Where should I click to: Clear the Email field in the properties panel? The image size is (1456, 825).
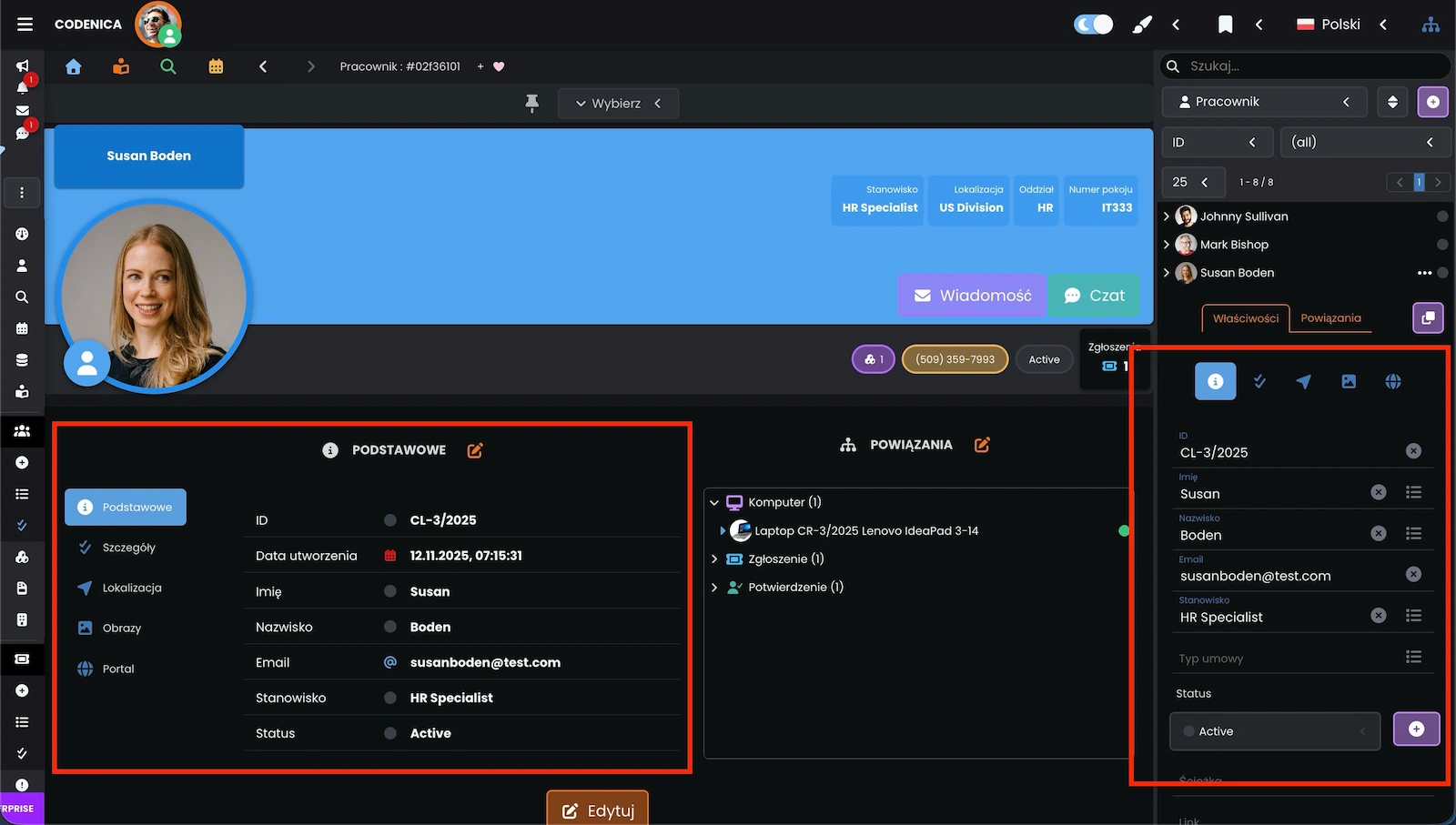(1413, 574)
